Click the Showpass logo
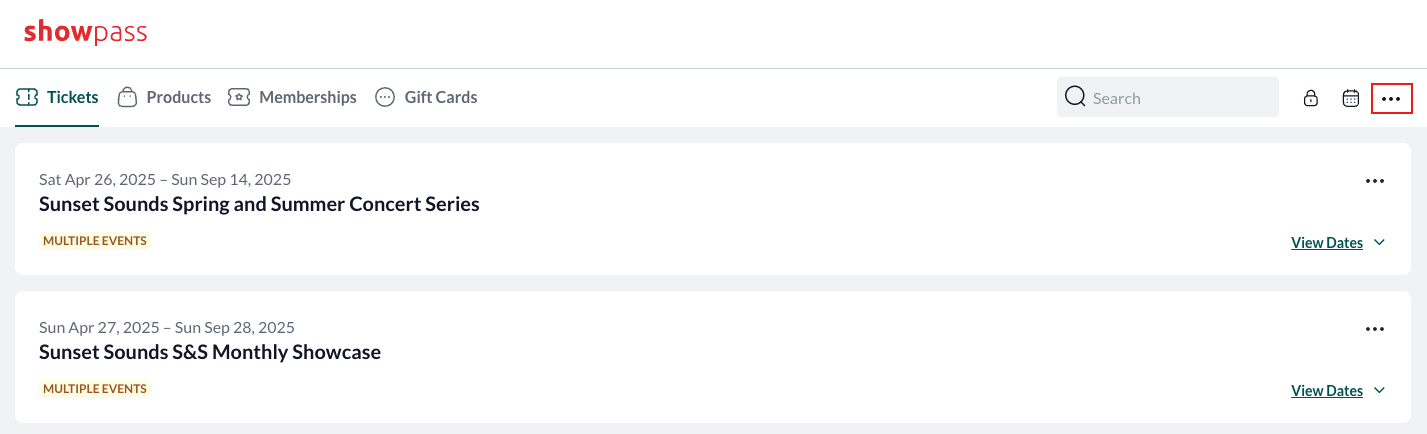 (85, 32)
